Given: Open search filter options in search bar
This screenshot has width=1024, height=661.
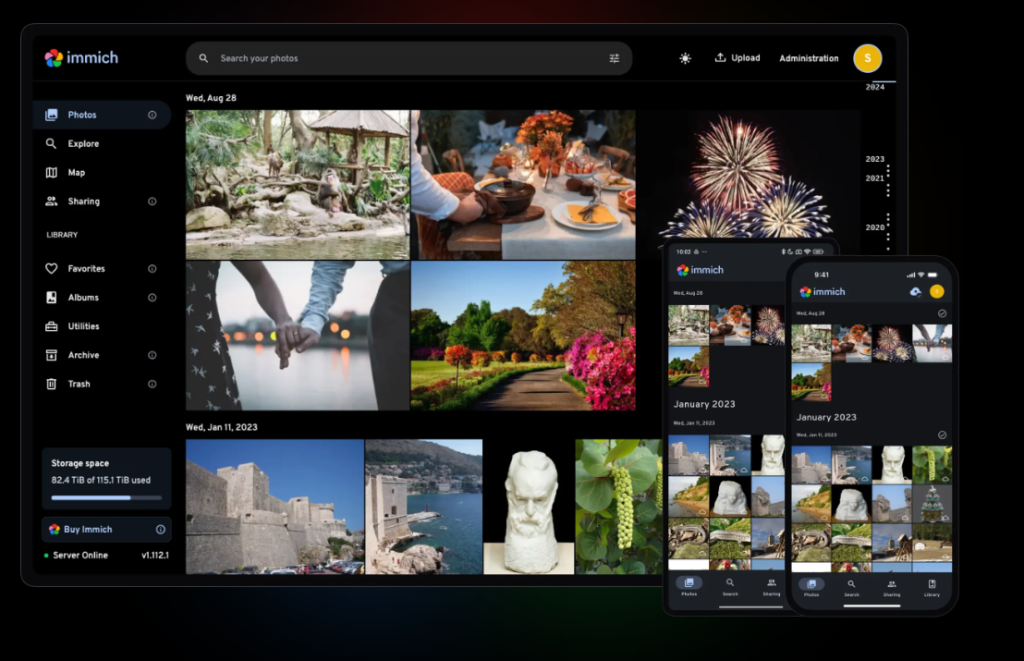Looking at the screenshot, I should pos(614,58).
